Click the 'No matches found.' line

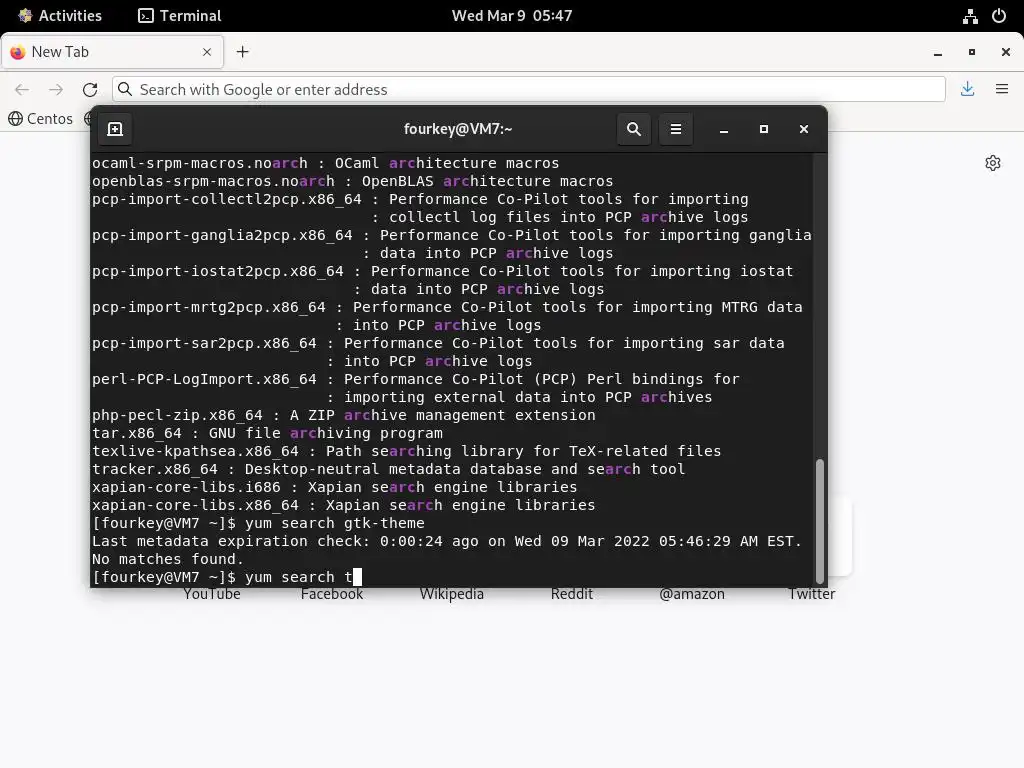pyautogui.click(x=168, y=559)
